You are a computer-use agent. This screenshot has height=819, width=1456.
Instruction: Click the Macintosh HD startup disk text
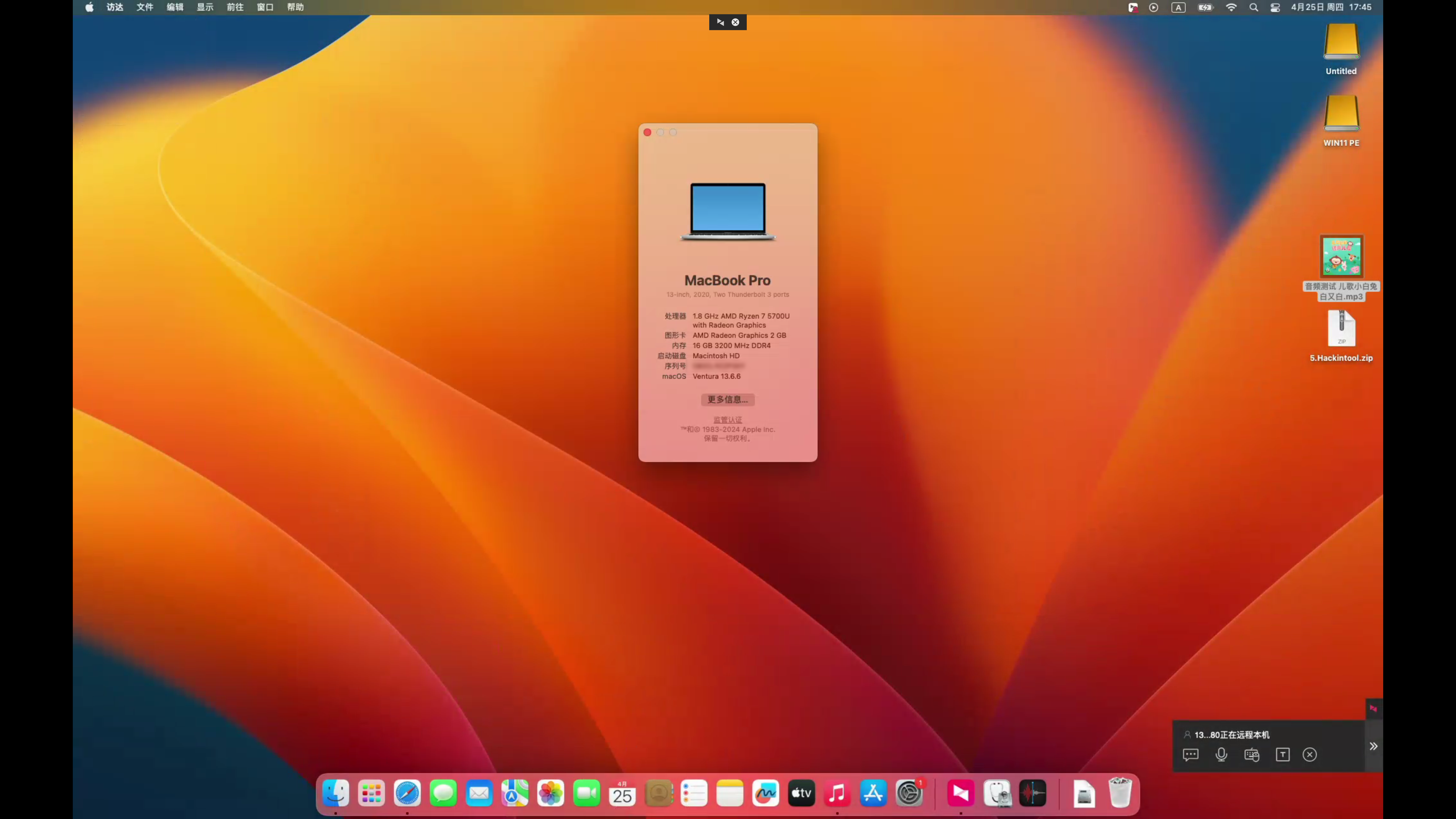[715, 355]
